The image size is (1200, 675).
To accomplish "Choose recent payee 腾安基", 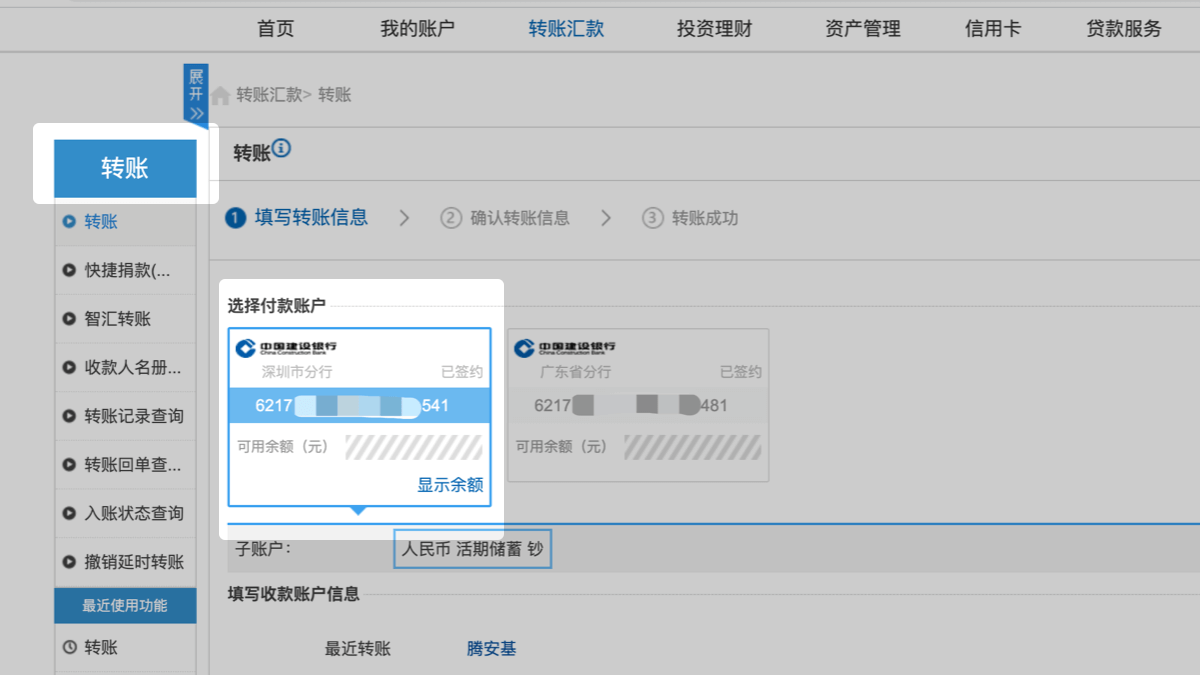I will tap(491, 649).
